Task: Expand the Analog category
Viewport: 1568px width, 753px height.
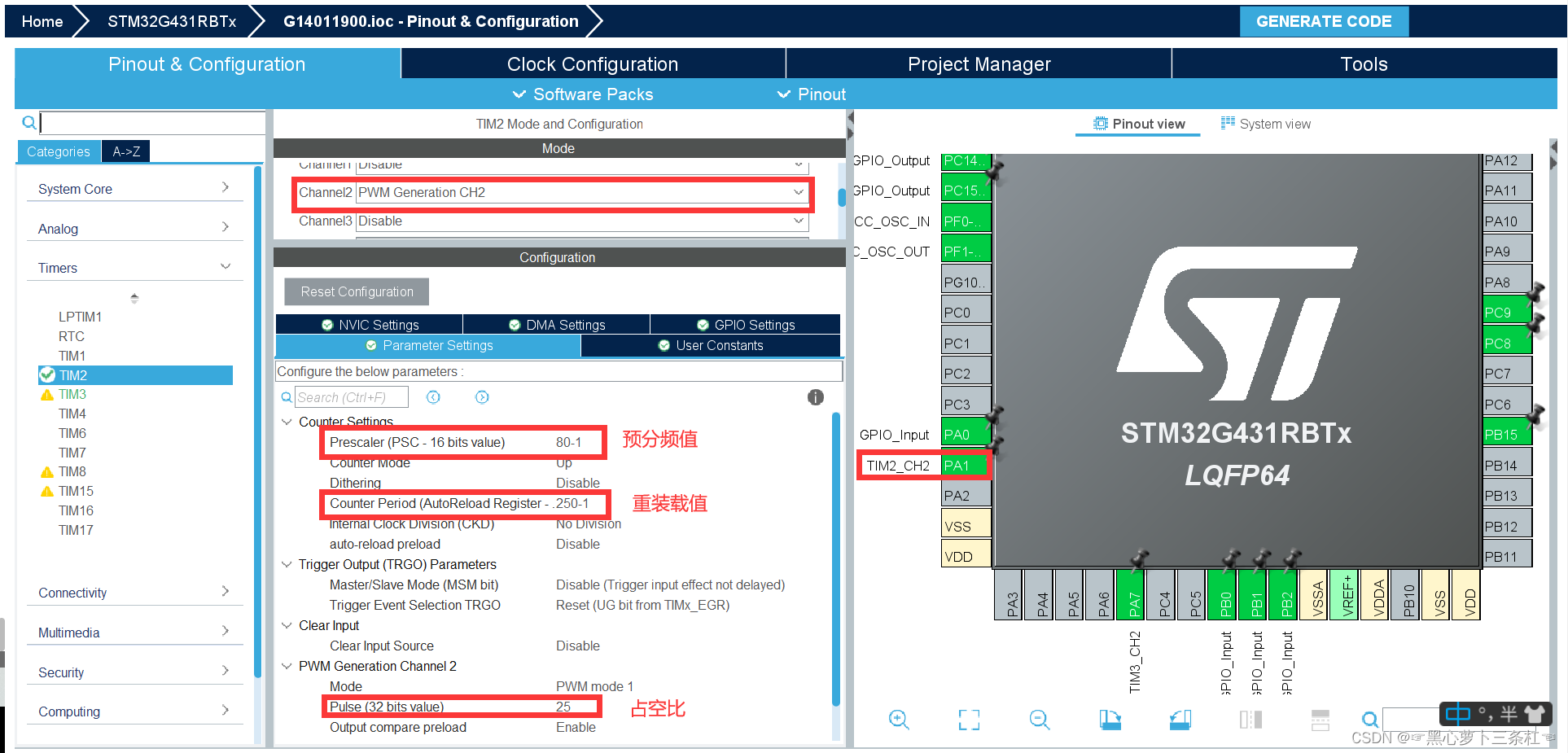Action: coord(135,228)
